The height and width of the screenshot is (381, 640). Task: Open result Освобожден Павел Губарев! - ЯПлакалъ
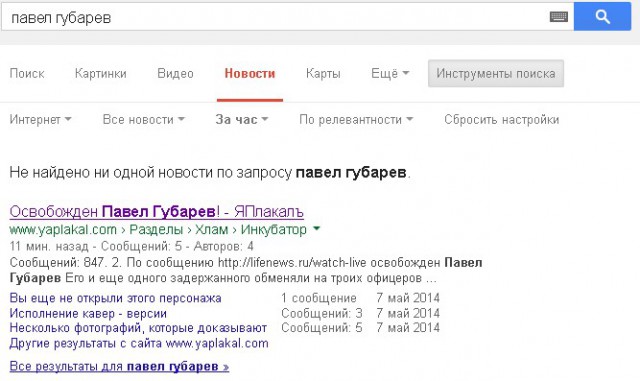[x=156, y=212]
